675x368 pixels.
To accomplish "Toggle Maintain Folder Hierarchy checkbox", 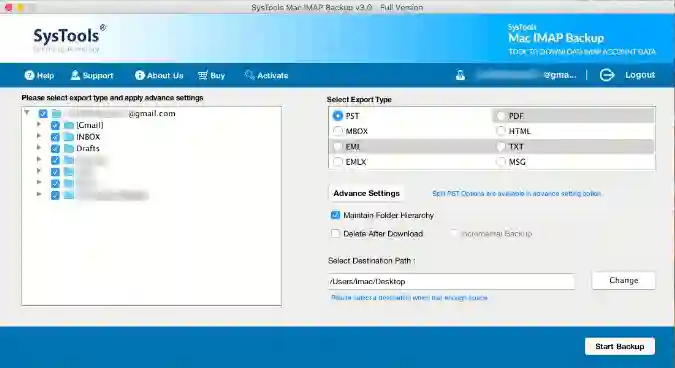I will (x=335, y=215).
